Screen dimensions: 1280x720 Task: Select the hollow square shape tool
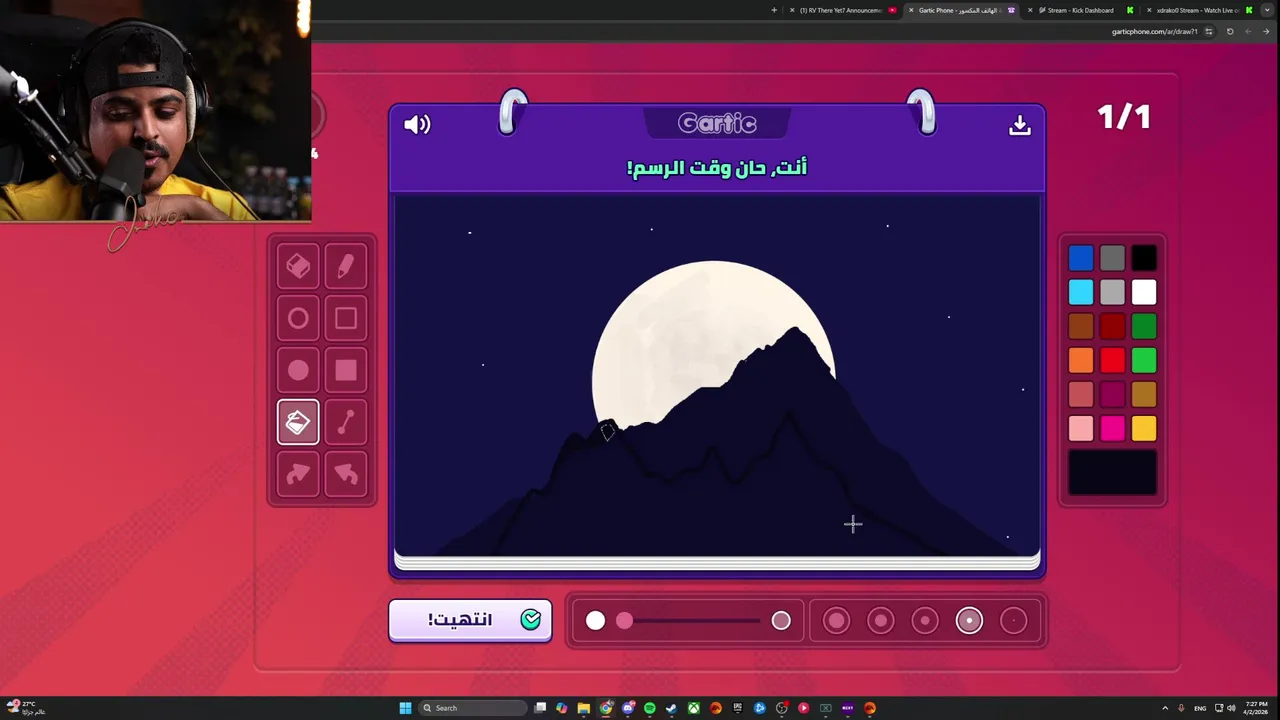pyautogui.click(x=346, y=318)
